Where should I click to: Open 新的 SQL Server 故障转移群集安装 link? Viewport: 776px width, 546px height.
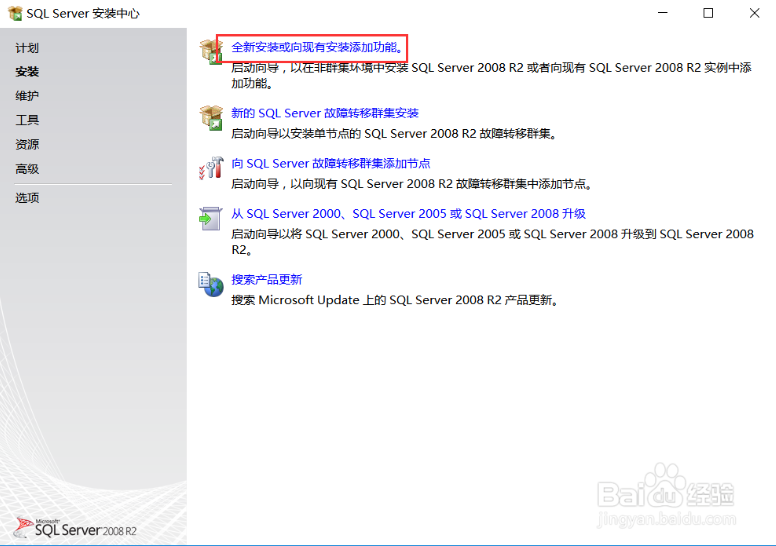(325, 113)
